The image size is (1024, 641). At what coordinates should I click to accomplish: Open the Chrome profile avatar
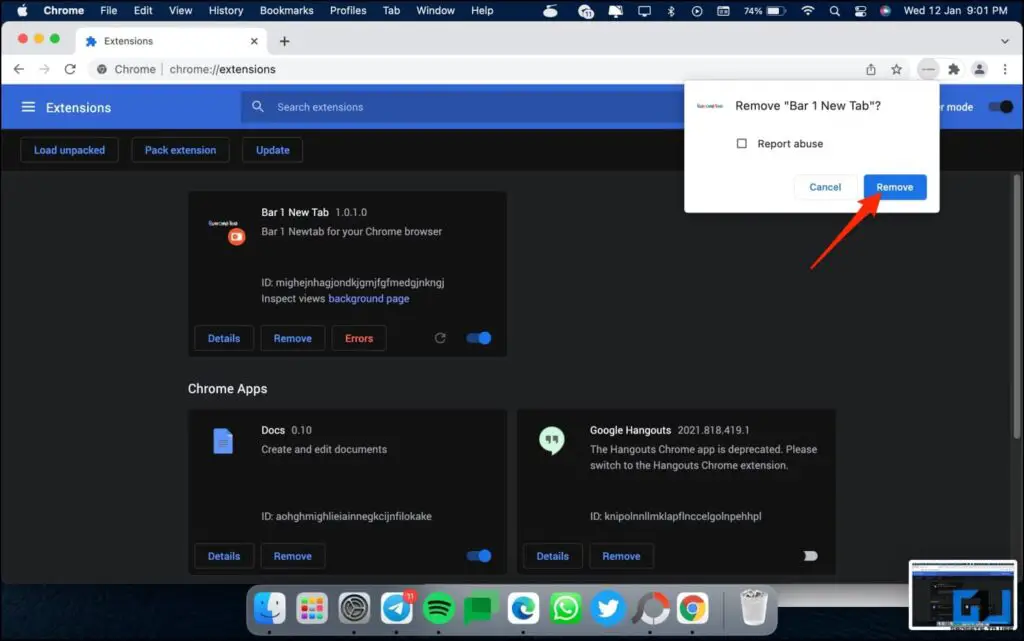(980, 69)
